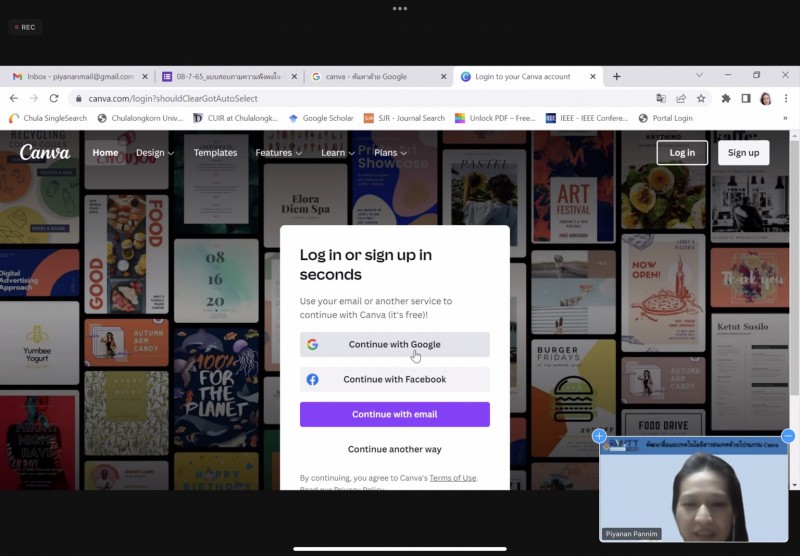
Task: Click the Canva logo
Action: pyautogui.click(x=45, y=152)
